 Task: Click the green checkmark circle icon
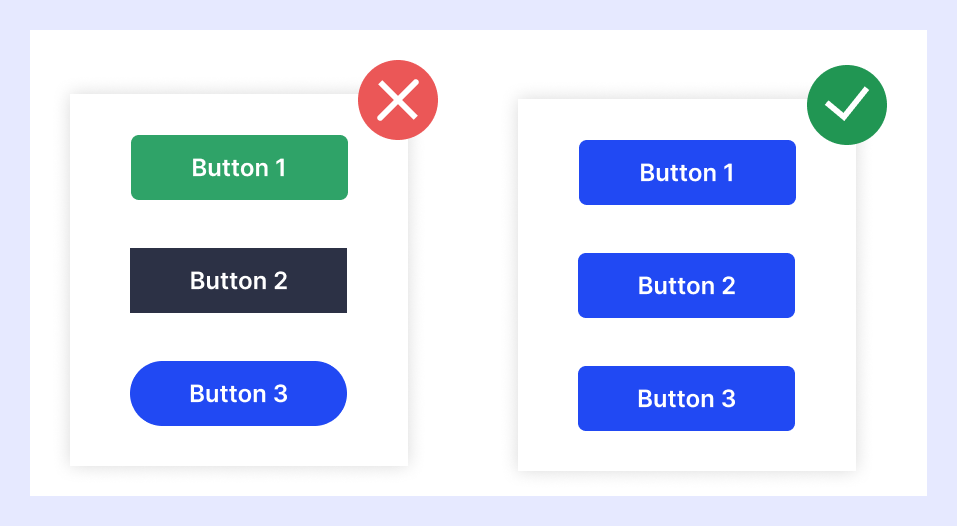[x=847, y=105]
